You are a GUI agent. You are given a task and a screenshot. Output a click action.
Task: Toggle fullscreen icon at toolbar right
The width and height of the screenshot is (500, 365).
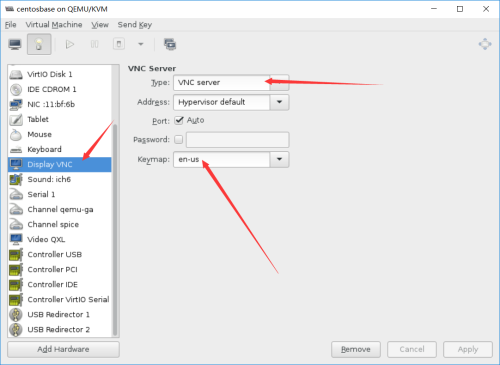(x=485, y=44)
